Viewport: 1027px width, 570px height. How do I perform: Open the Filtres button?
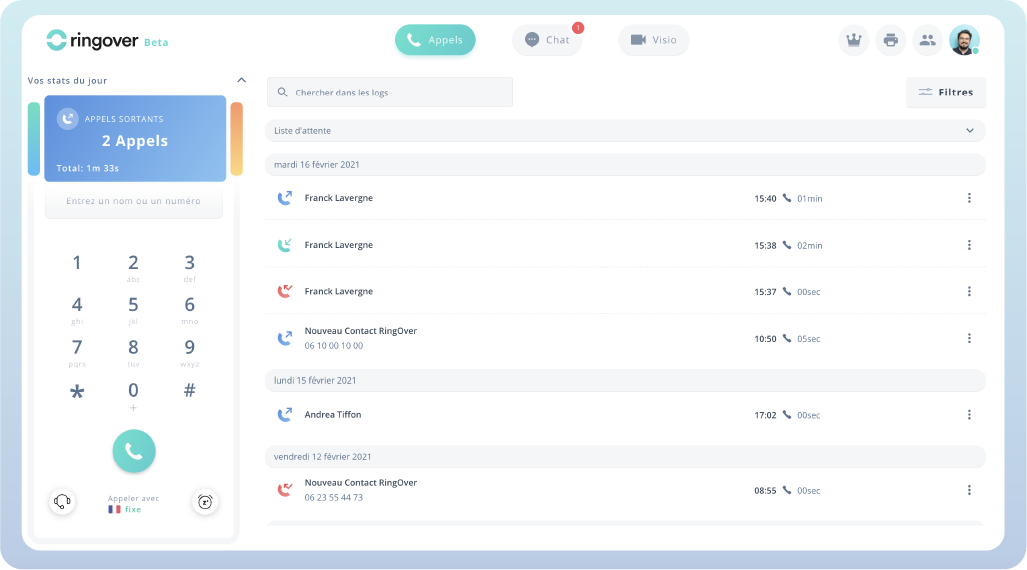point(946,92)
